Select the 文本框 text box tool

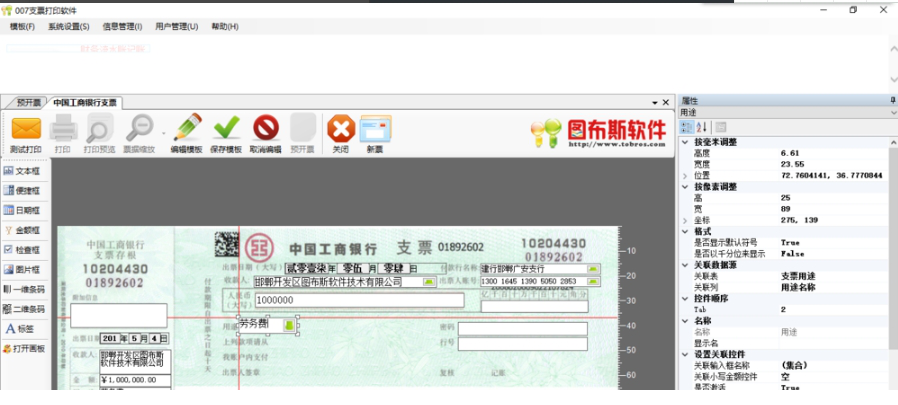point(22,171)
